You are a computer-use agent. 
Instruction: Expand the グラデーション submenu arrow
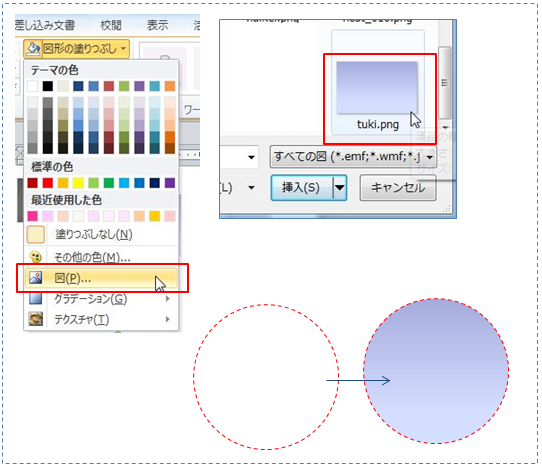click(x=168, y=298)
